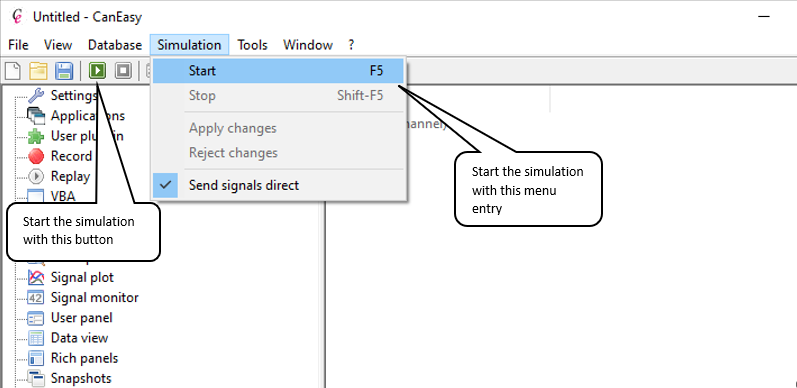Click the New file toolbar icon
Viewport: 797px width, 388px height.
tap(13, 71)
